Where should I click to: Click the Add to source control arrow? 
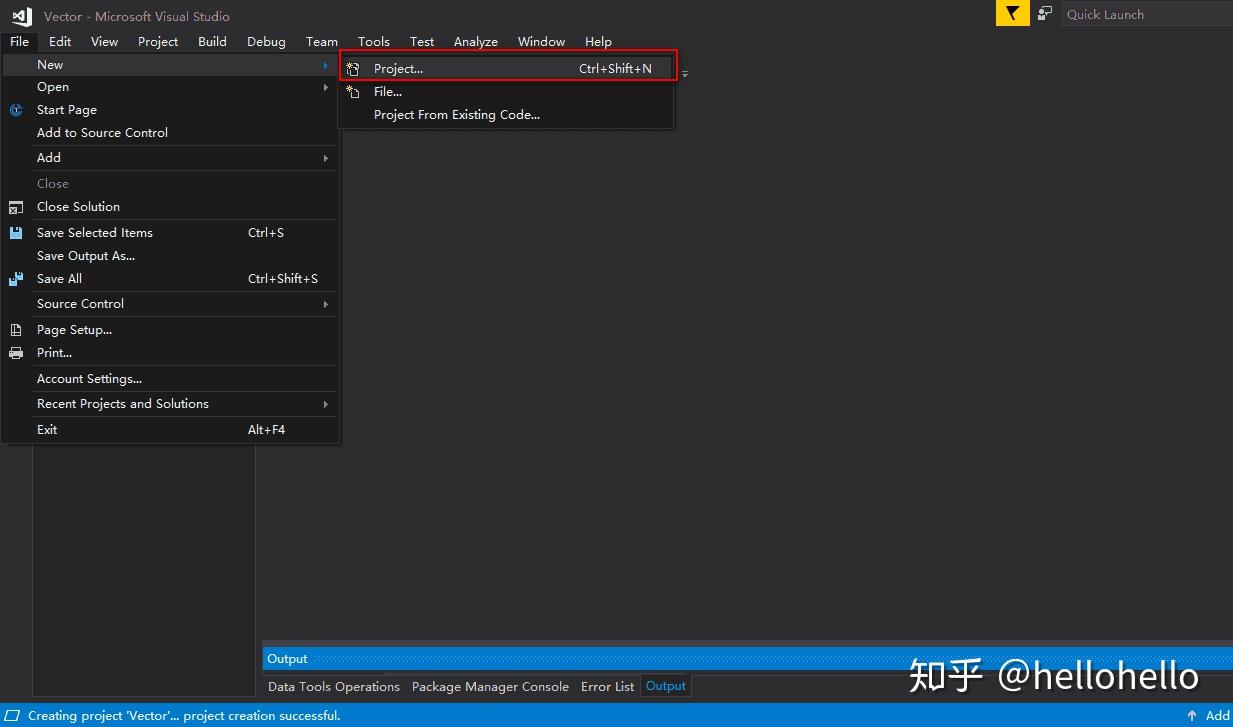(1192, 716)
